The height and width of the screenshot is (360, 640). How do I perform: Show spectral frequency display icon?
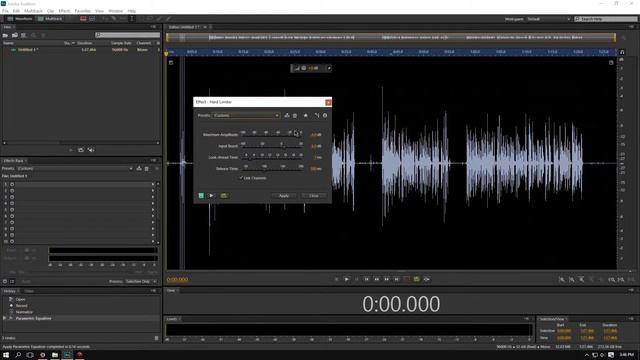(83, 19)
